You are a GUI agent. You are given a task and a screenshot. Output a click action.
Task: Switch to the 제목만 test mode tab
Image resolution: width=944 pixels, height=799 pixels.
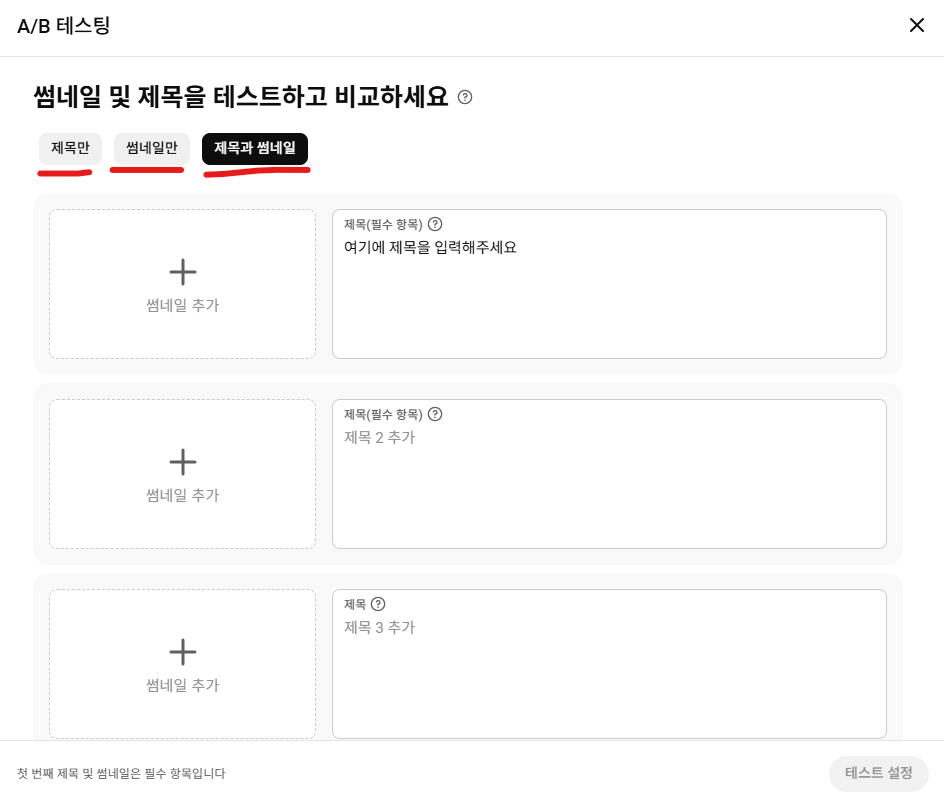pos(69,147)
